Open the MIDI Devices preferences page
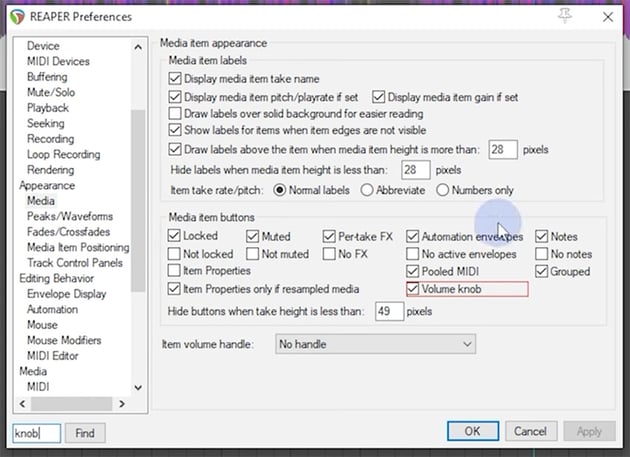The image size is (630, 457). click(58, 61)
